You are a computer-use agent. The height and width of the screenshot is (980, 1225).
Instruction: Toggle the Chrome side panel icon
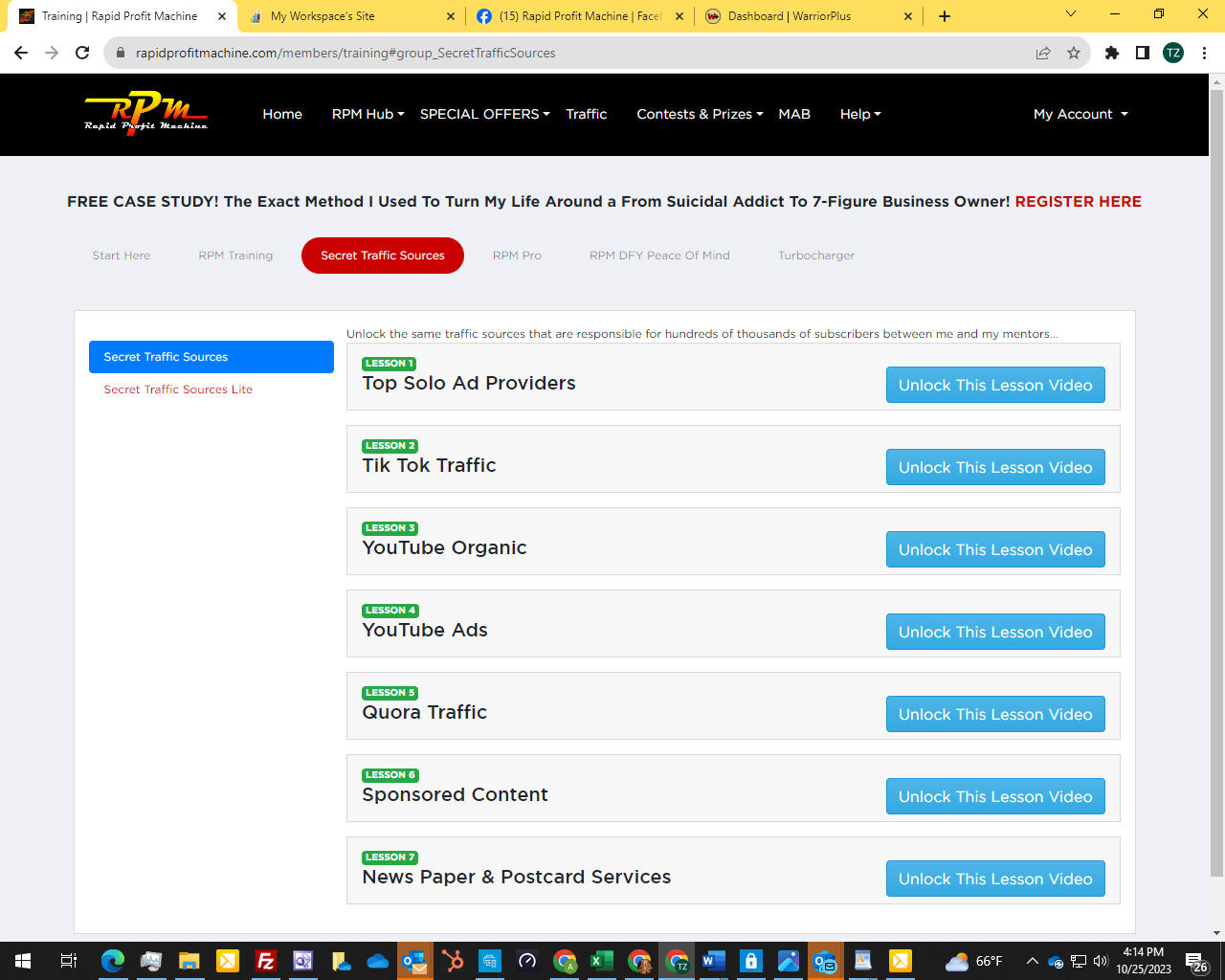click(x=1143, y=53)
